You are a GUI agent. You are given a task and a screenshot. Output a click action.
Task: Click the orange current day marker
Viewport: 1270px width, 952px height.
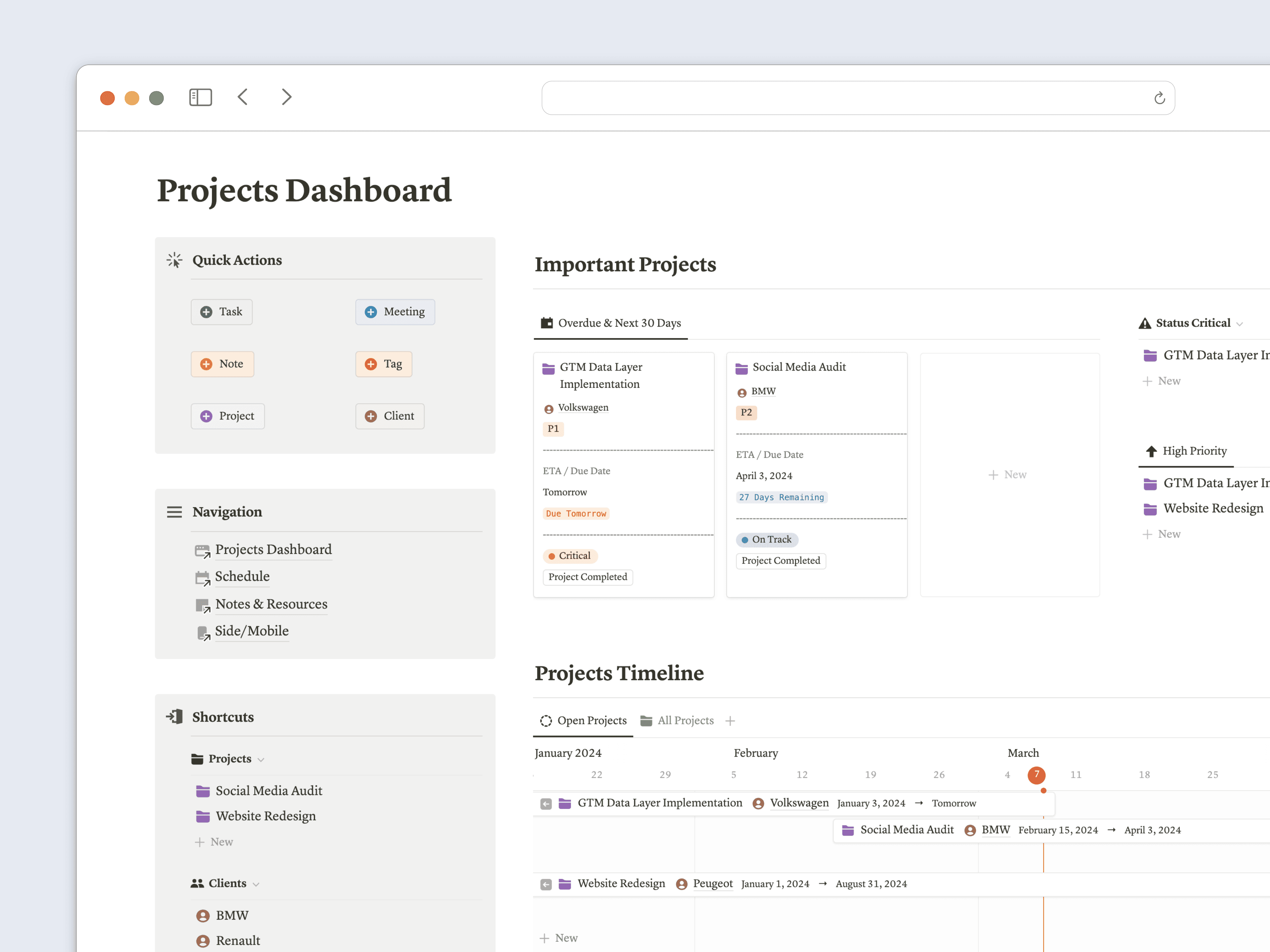coord(1036,775)
